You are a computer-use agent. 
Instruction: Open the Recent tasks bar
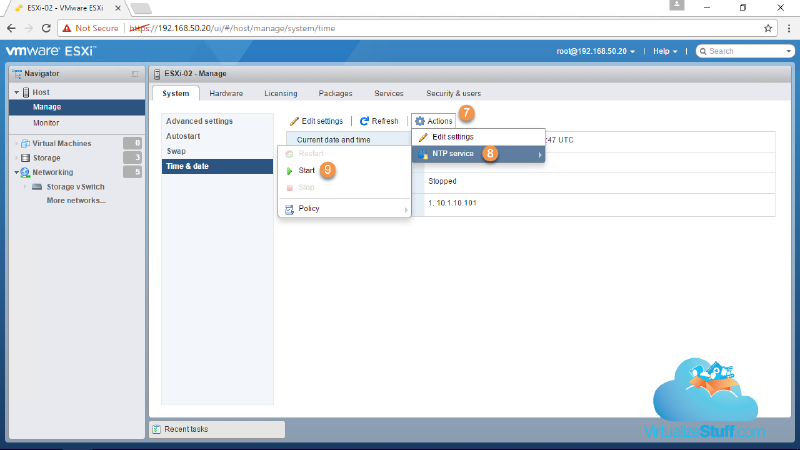(x=217, y=429)
